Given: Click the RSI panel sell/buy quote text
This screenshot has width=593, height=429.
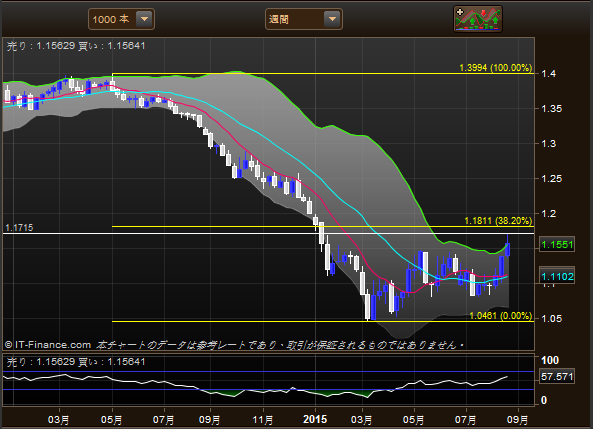Looking at the screenshot, I should [x=76, y=362].
